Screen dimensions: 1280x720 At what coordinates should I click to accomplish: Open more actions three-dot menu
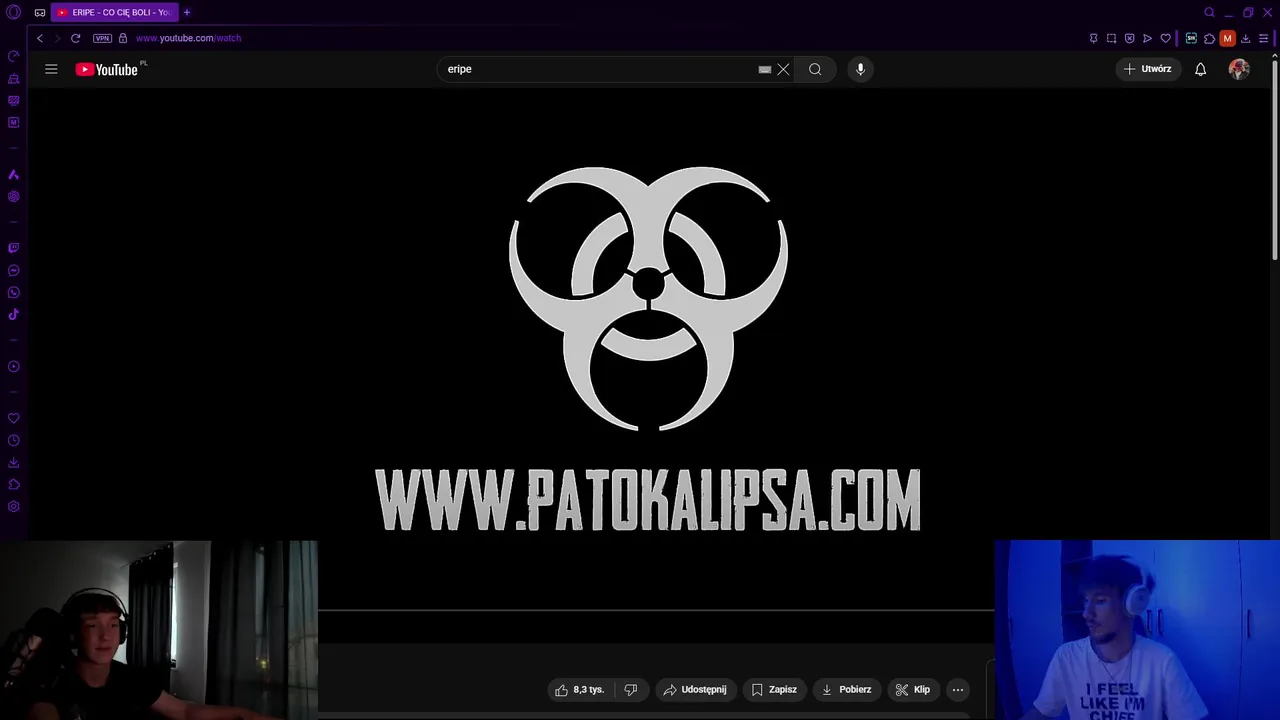[958, 689]
